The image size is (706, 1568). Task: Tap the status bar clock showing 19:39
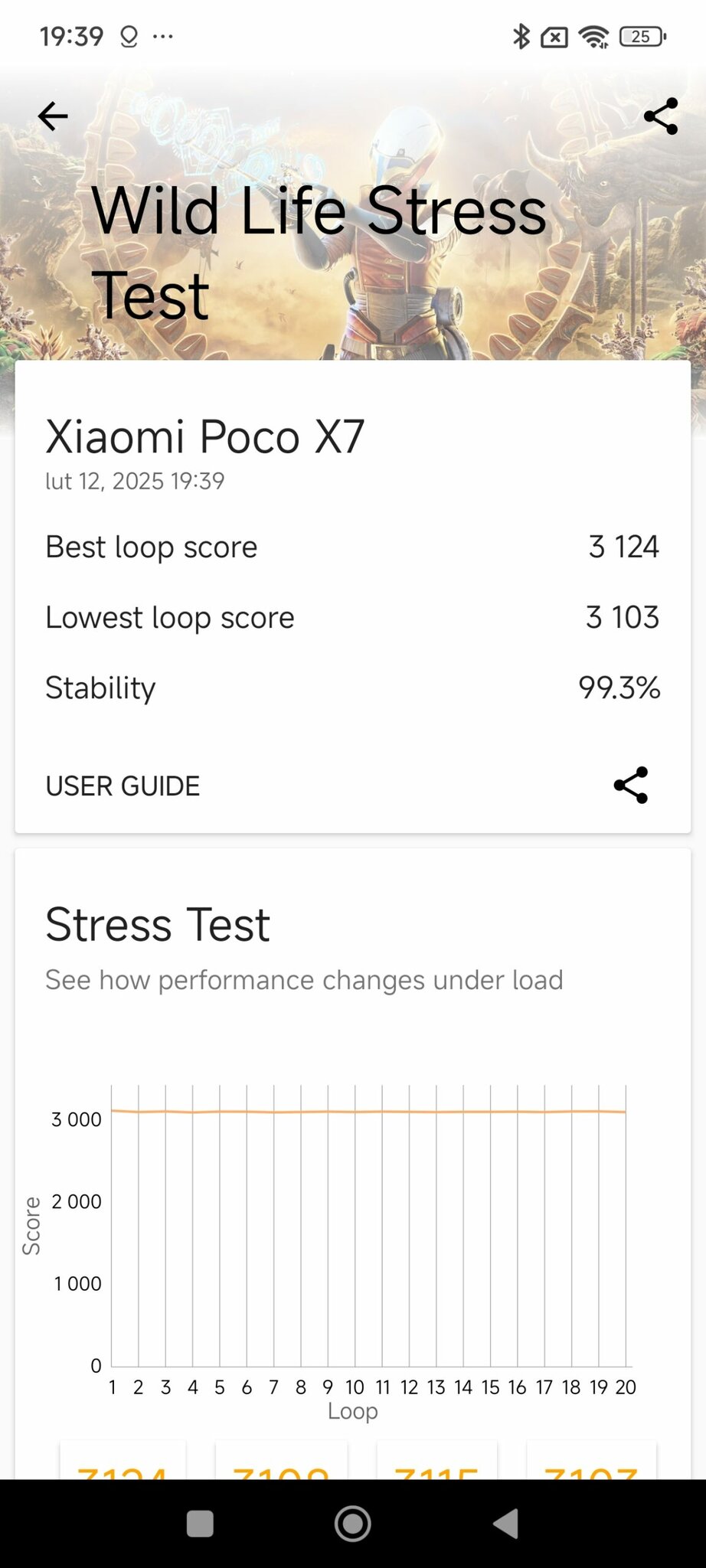[x=71, y=36]
